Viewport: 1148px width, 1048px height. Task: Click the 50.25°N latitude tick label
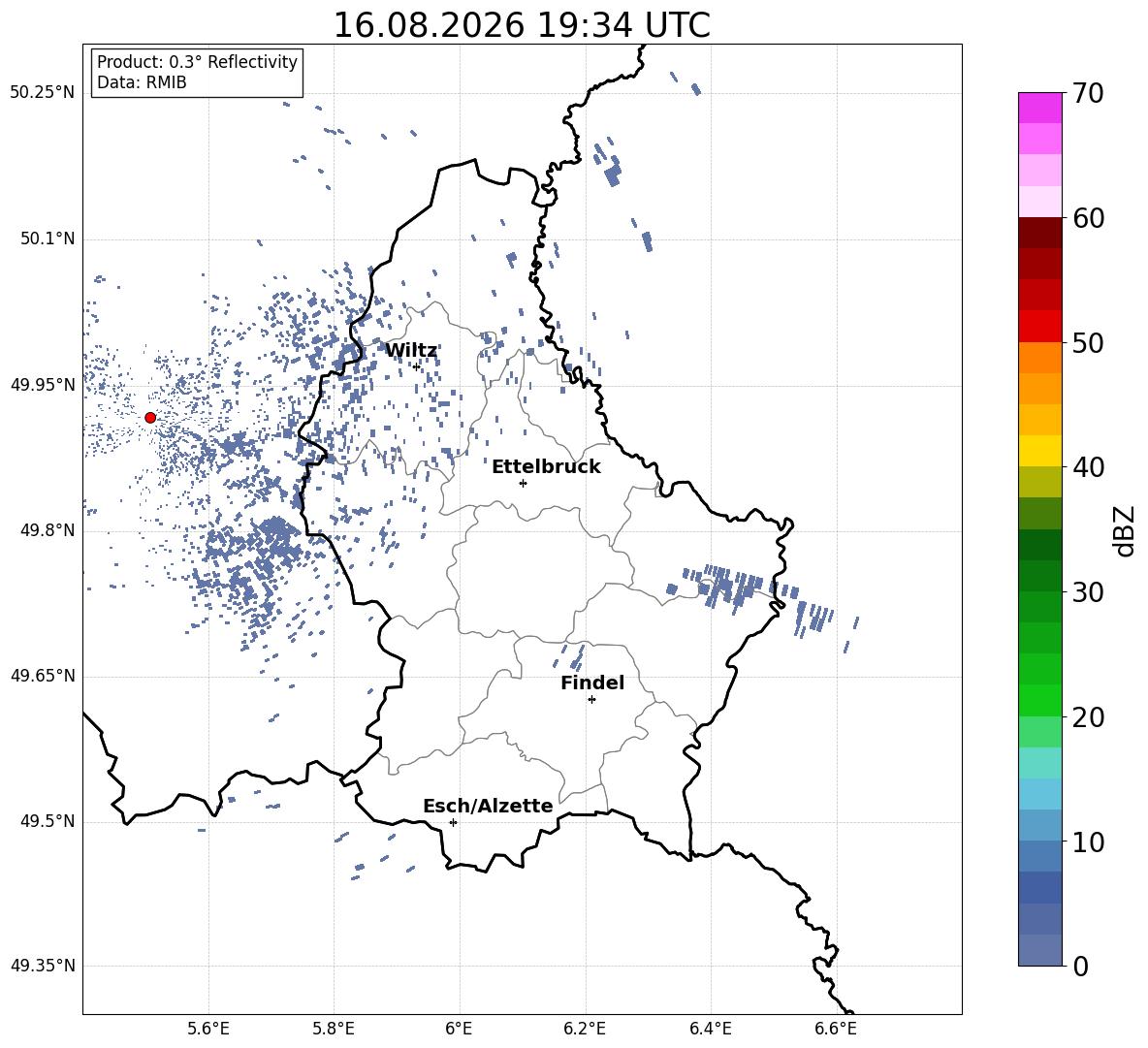pos(43,93)
